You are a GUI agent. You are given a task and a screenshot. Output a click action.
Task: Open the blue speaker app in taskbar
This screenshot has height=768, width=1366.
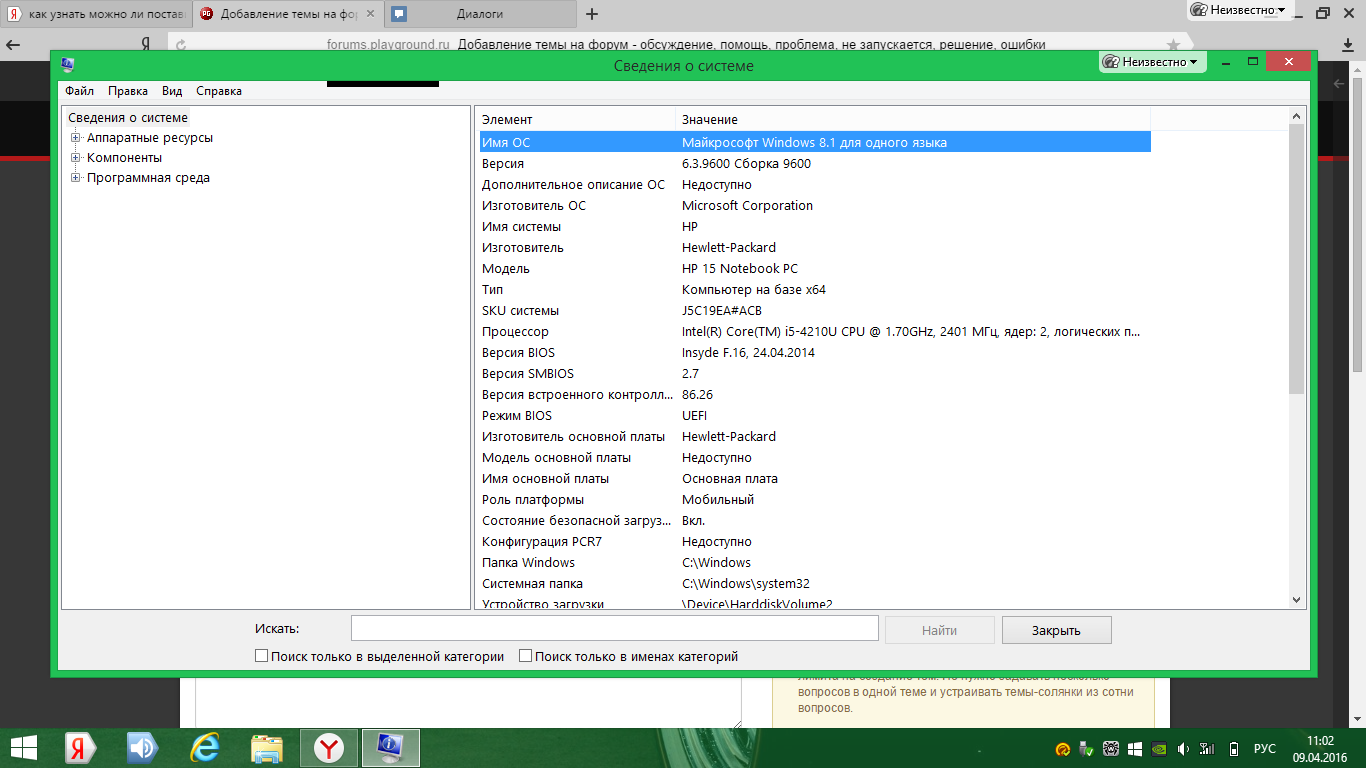point(142,748)
